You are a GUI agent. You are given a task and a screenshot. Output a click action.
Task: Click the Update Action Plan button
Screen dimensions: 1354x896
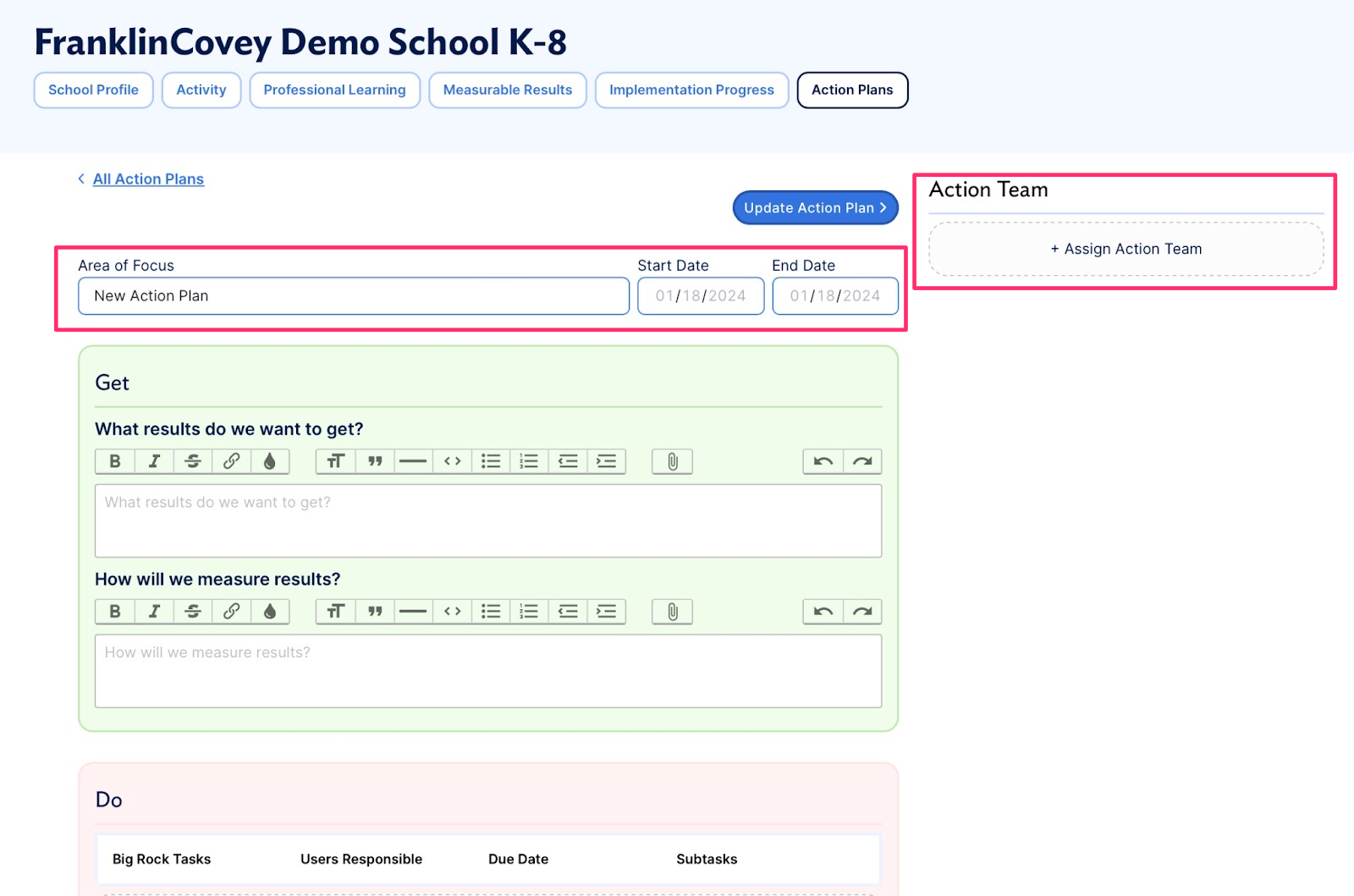point(815,208)
